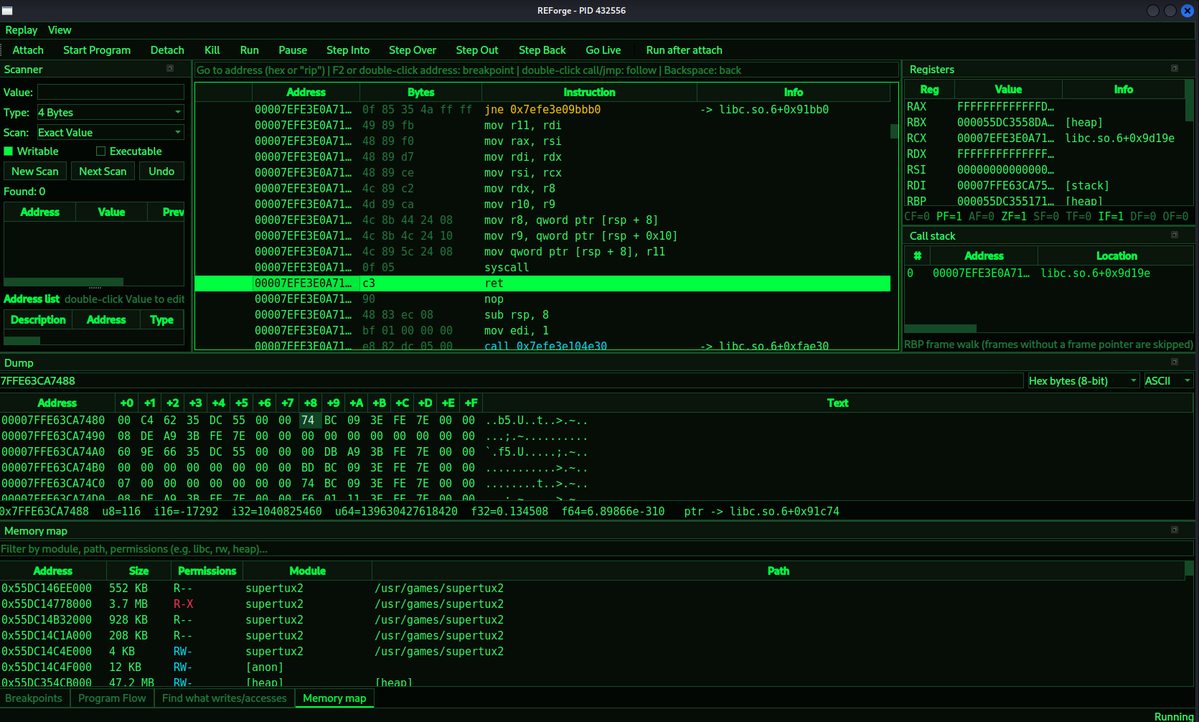Open the Scan dropdown showing Exact Value
1199x722 pixels.
(x=110, y=132)
